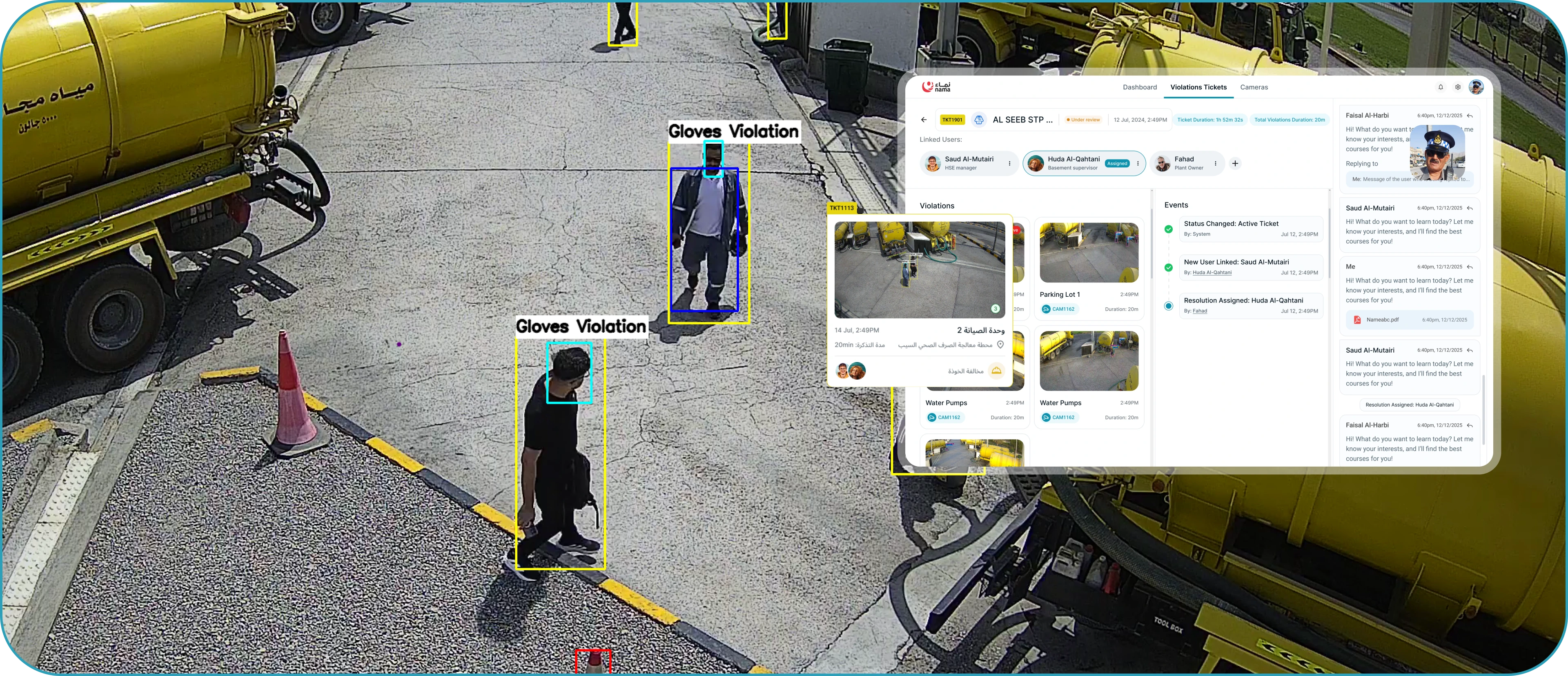The height and width of the screenshot is (676, 1568).
Task: Open the right Water Pumps violation thumbnail
Action: pyautogui.click(x=1089, y=361)
